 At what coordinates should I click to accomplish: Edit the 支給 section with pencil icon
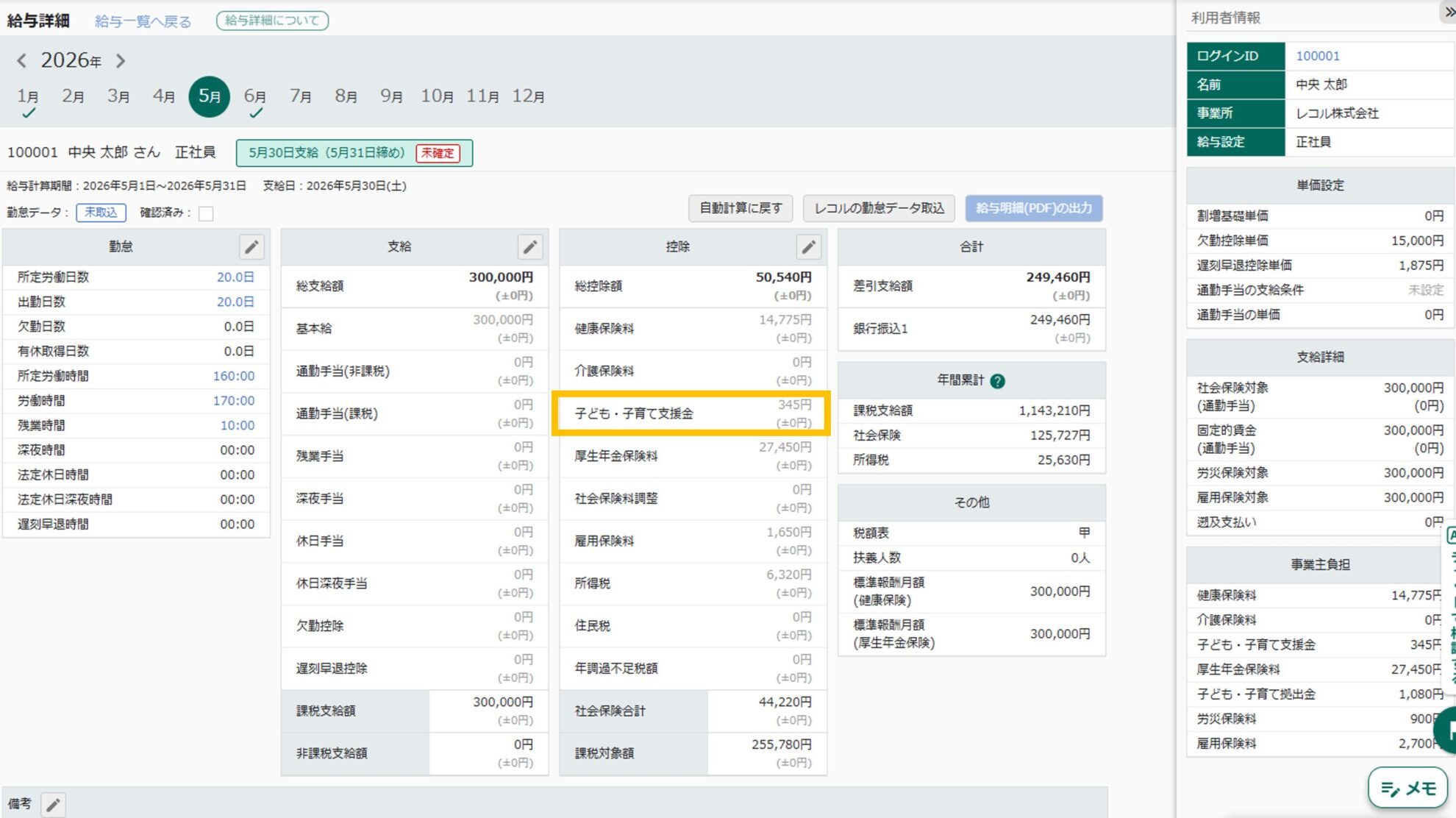coord(529,247)
